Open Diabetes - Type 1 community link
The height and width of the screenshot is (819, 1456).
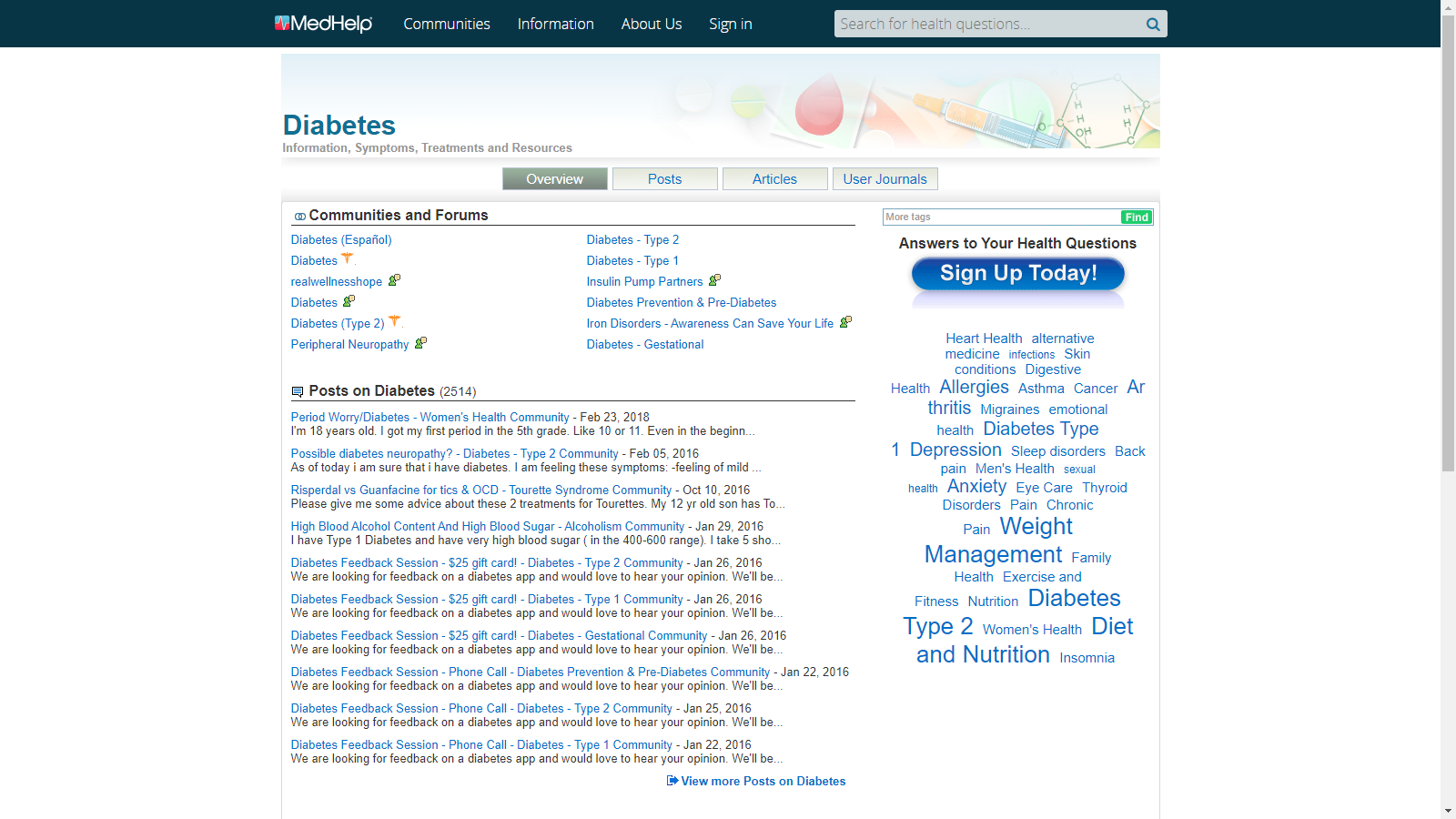[632, 261]
